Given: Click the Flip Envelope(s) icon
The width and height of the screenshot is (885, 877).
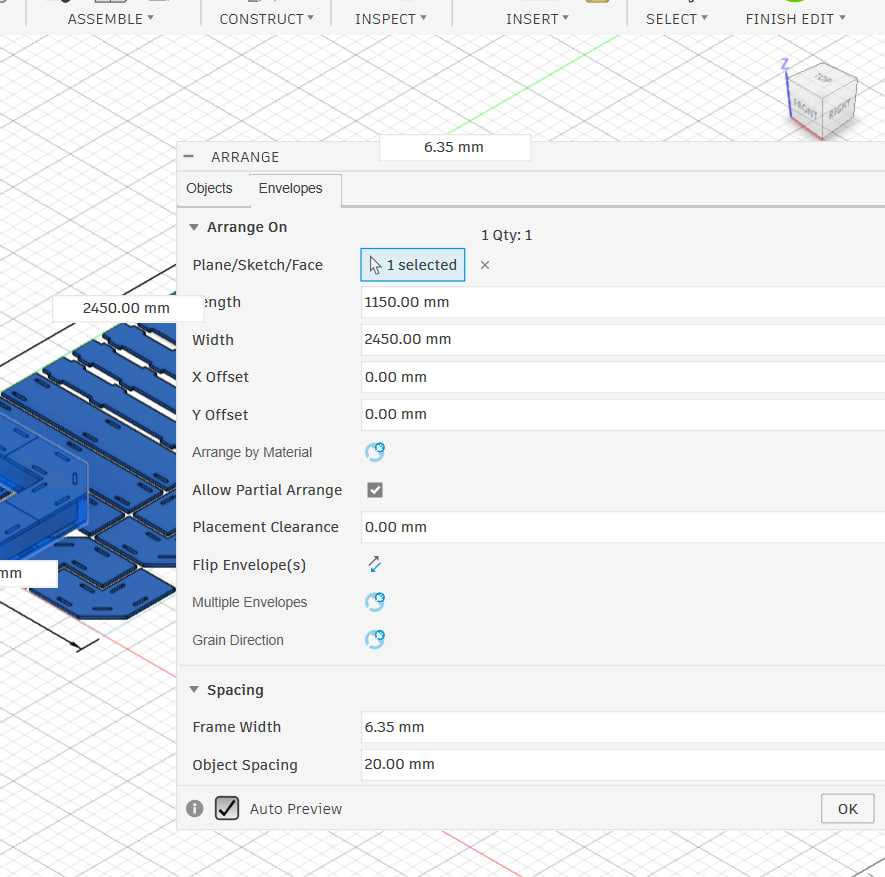Looking at the screenshot, I should (x=375, y=564).
